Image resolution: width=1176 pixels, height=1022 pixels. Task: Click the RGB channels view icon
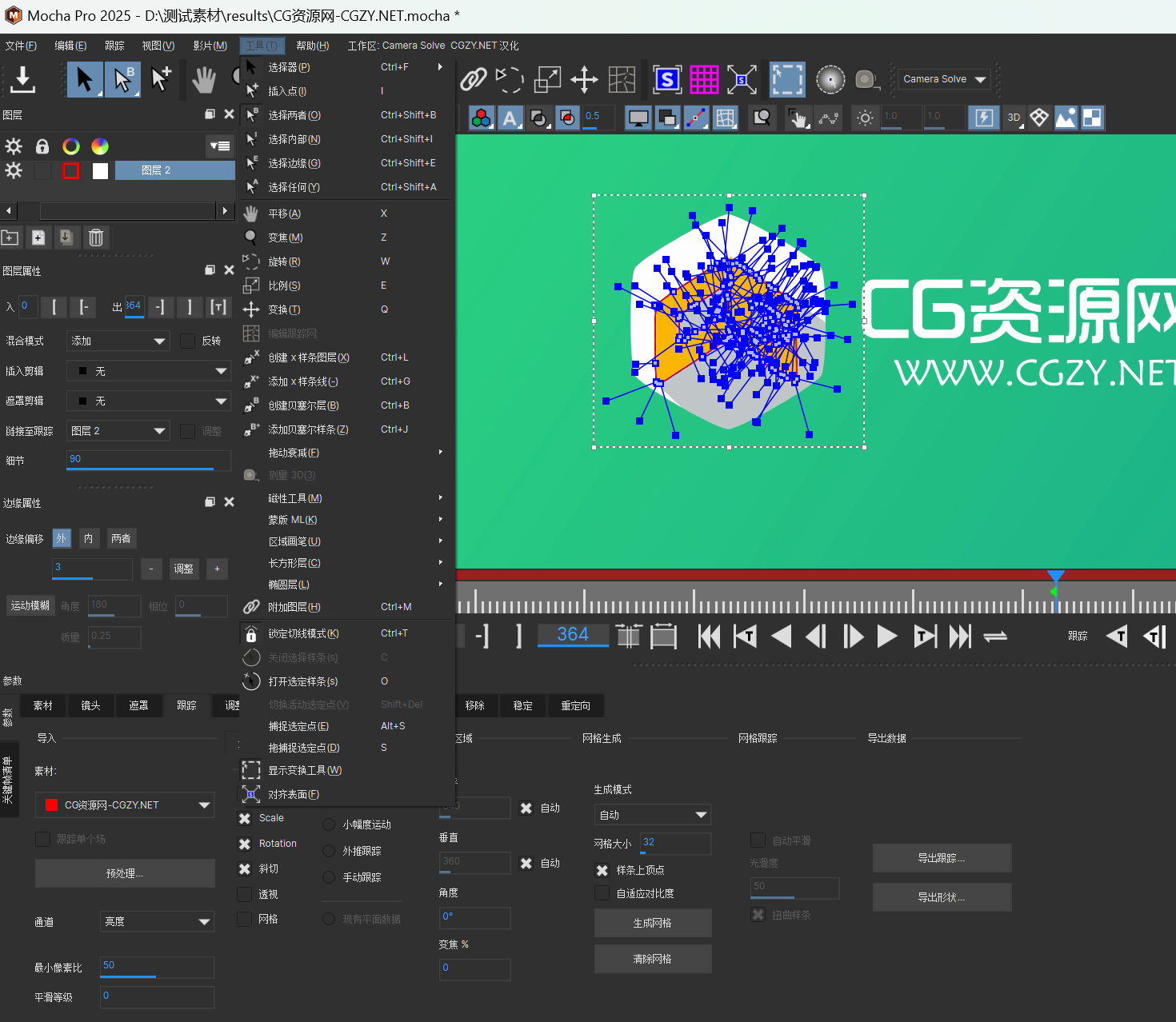click(481, 118)
